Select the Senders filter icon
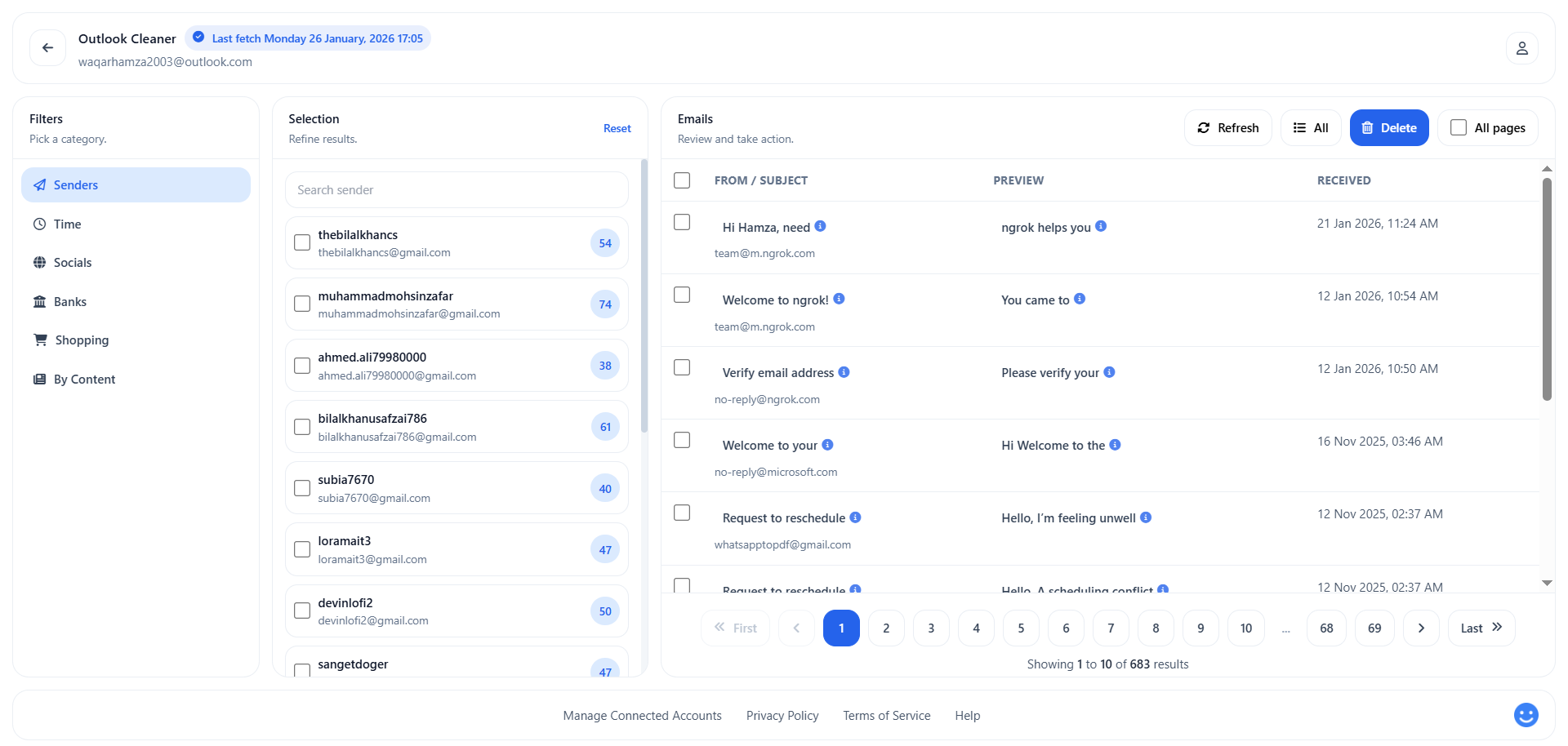Screen dimensions: 1568x746 (39, 184)
